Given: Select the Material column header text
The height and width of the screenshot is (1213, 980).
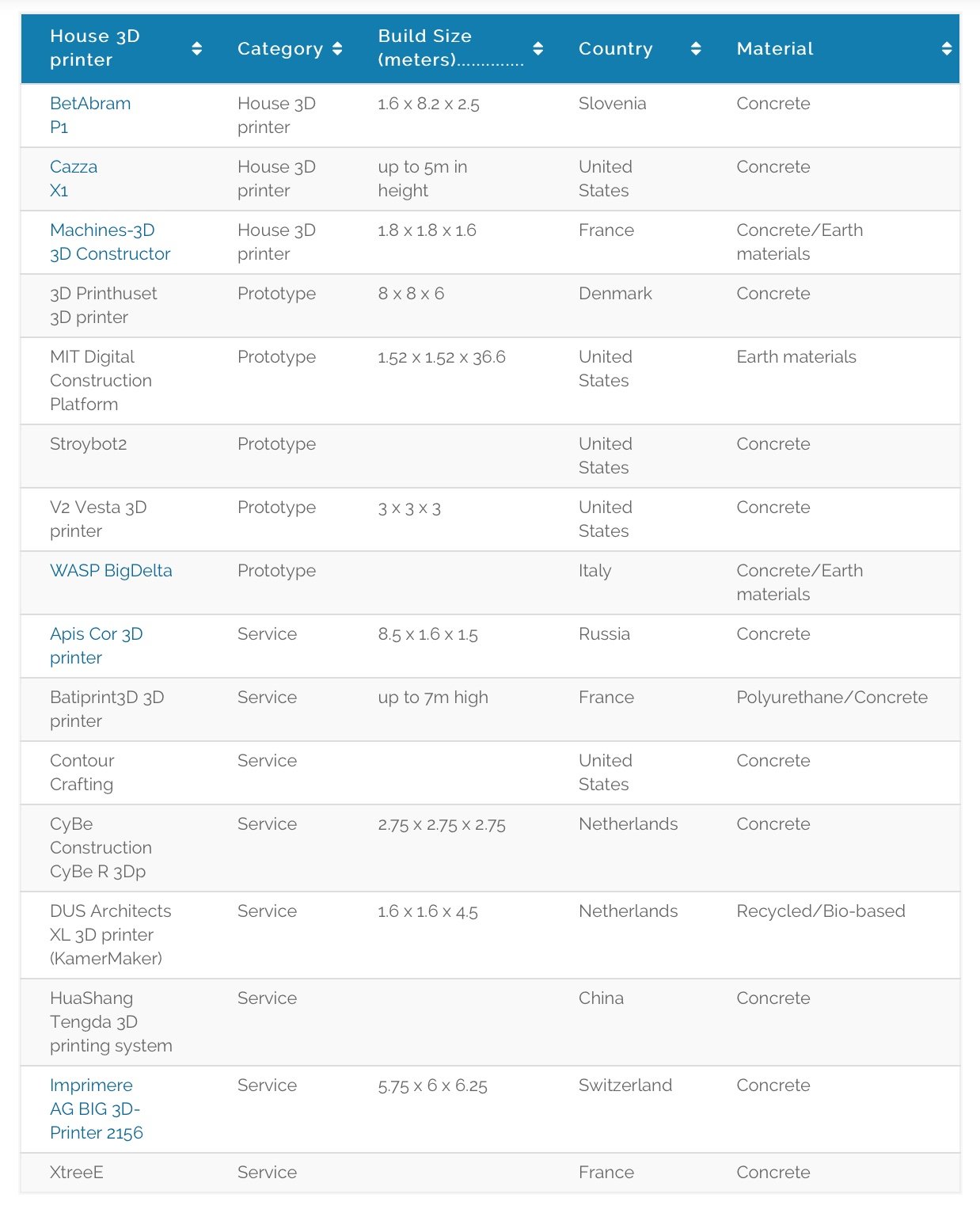Looking at the screenshot, I should click(x=775, y=49).
